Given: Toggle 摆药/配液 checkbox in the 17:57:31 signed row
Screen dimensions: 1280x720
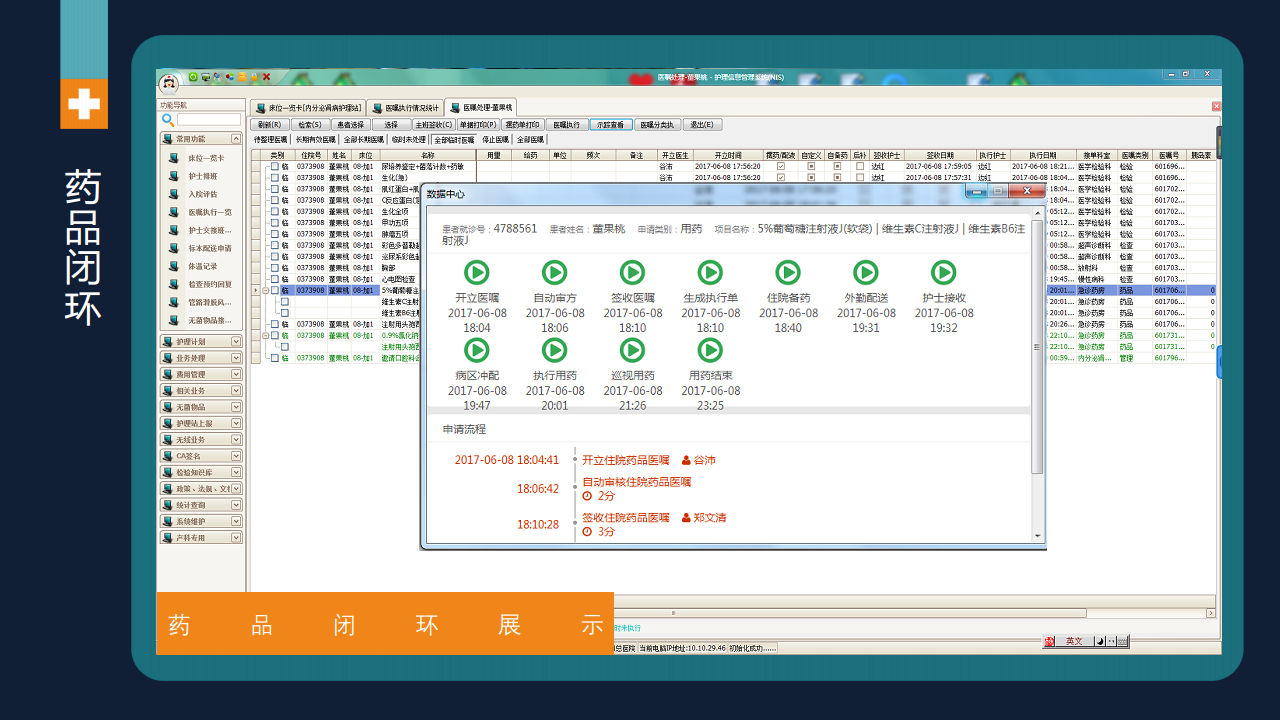Looking at the screenshot, I should point(781,177).
